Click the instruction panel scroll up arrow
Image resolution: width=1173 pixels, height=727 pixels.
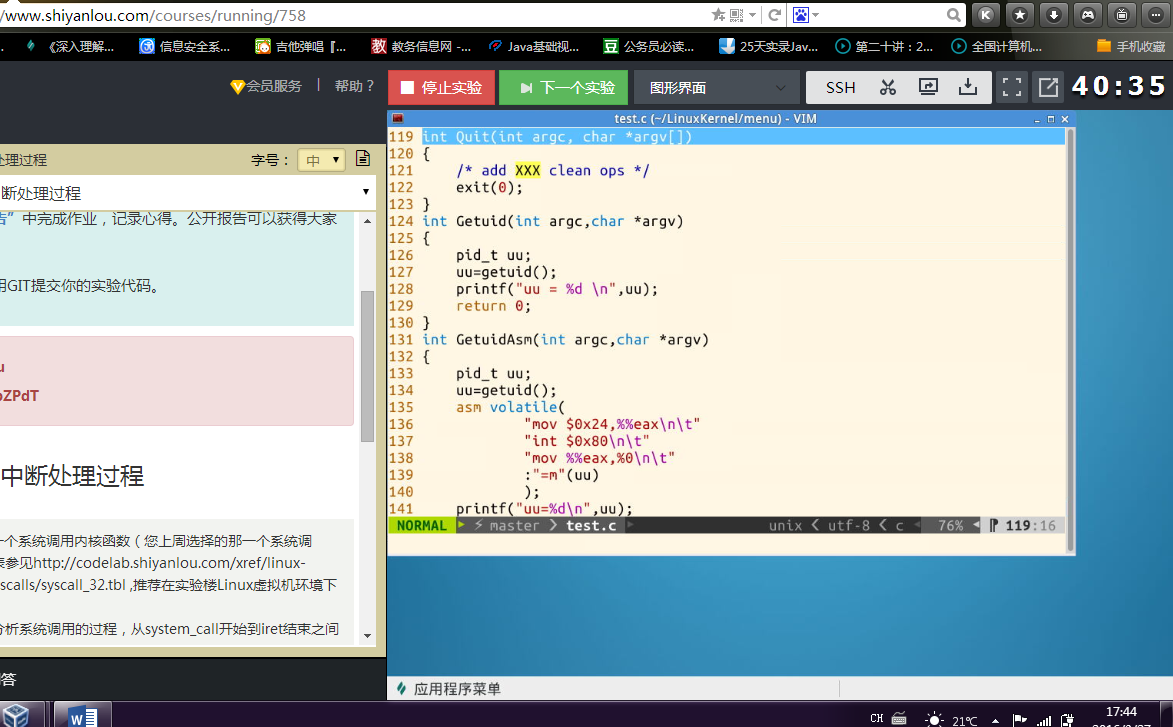[x=367, y=221]
